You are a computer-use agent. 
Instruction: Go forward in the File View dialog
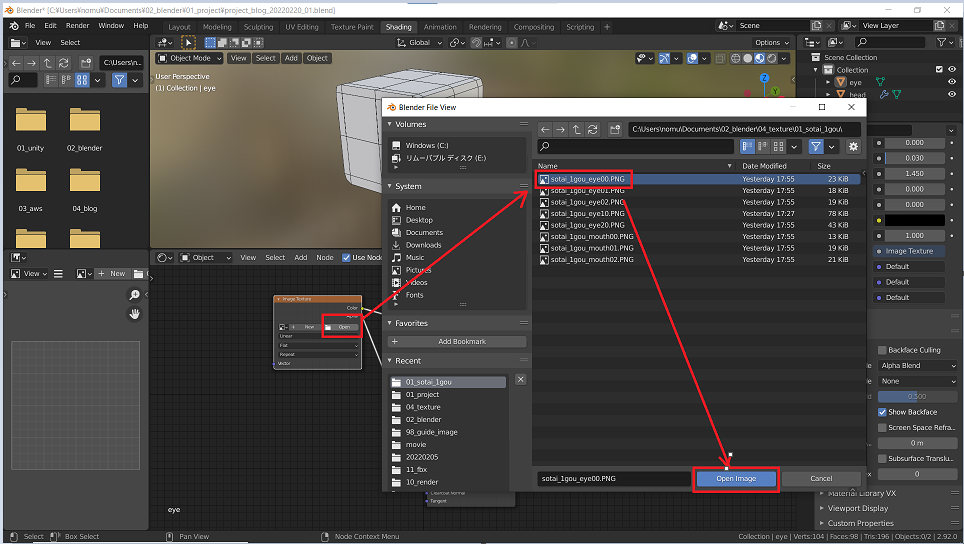560,129
